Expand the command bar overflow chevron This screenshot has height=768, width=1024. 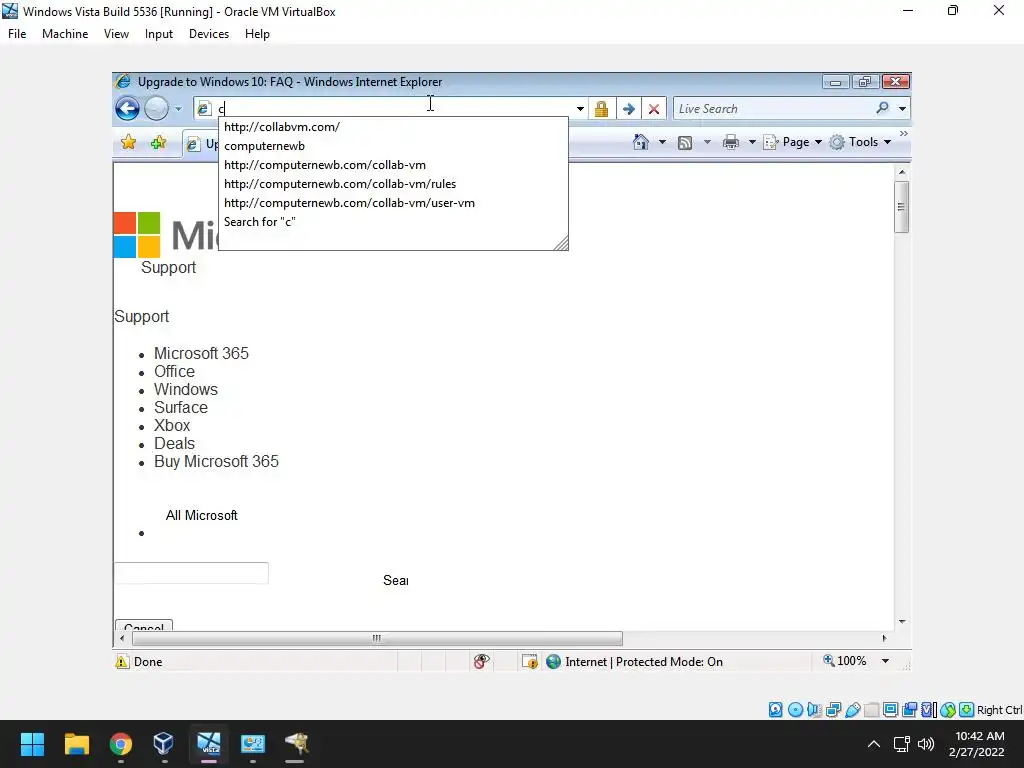click(x=904, y=134)
